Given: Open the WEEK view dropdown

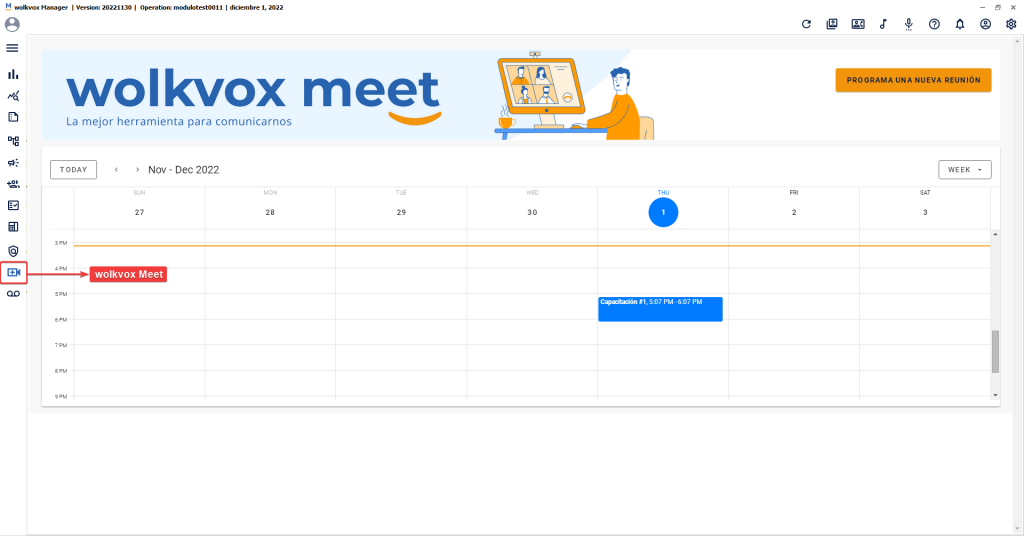Looking at the screenshot, I should pyautogui.click(x=965, y=170).
